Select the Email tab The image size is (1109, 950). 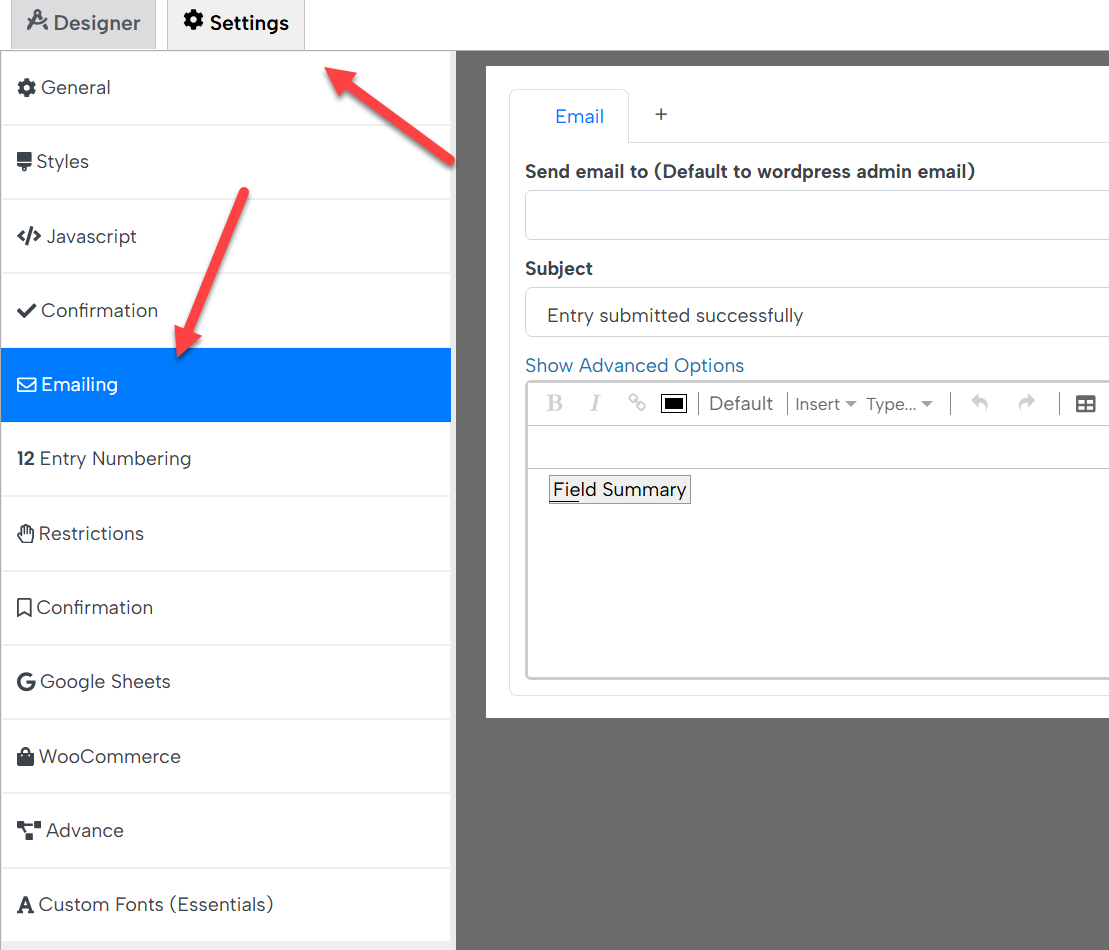[580, 116]
